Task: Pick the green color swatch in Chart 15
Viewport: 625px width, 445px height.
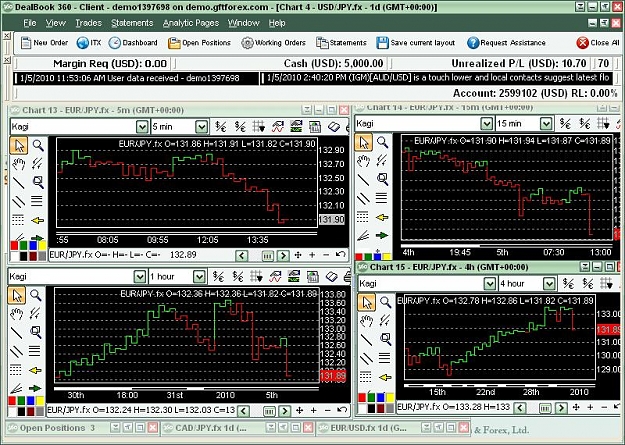Action: [x=371, y=398]
